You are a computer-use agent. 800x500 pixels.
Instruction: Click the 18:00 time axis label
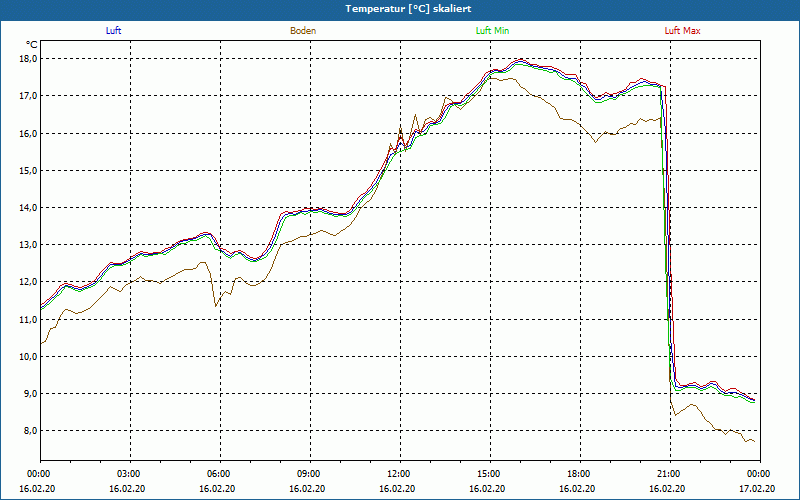click(578, 474)
